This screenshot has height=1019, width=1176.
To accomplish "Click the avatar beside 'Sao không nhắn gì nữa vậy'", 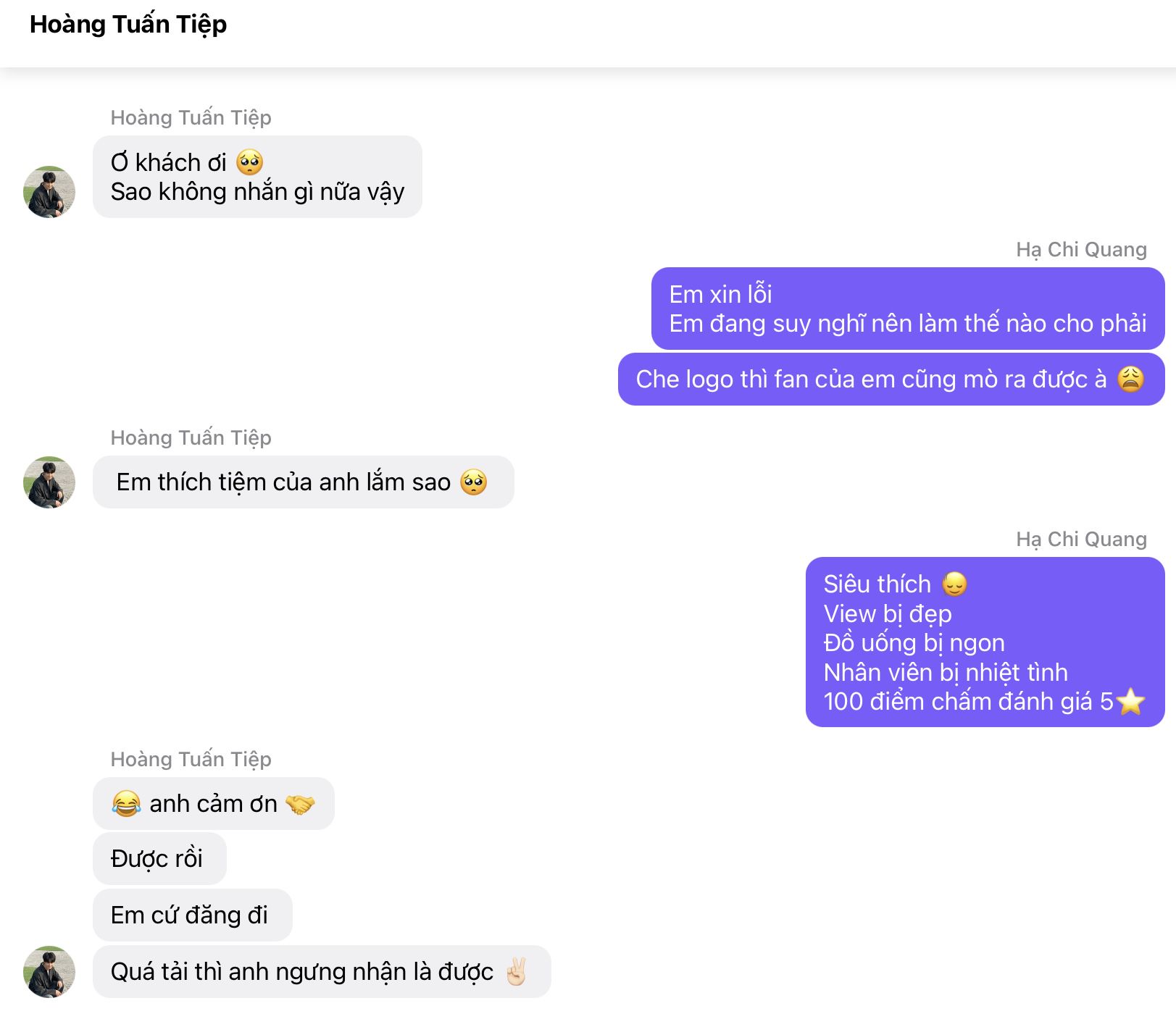I will (49, 192).
